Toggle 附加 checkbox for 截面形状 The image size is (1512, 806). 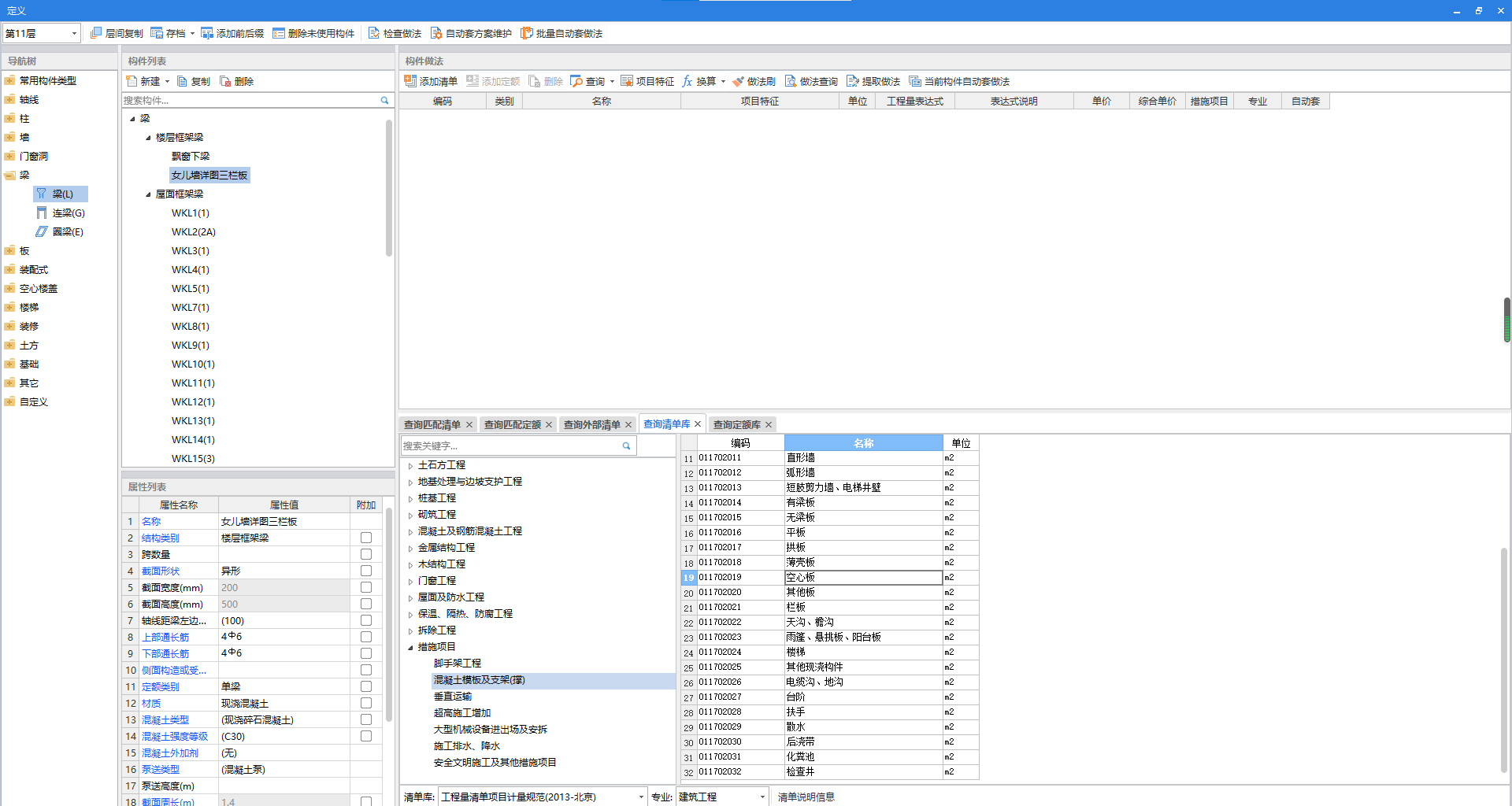coord(366,571)
